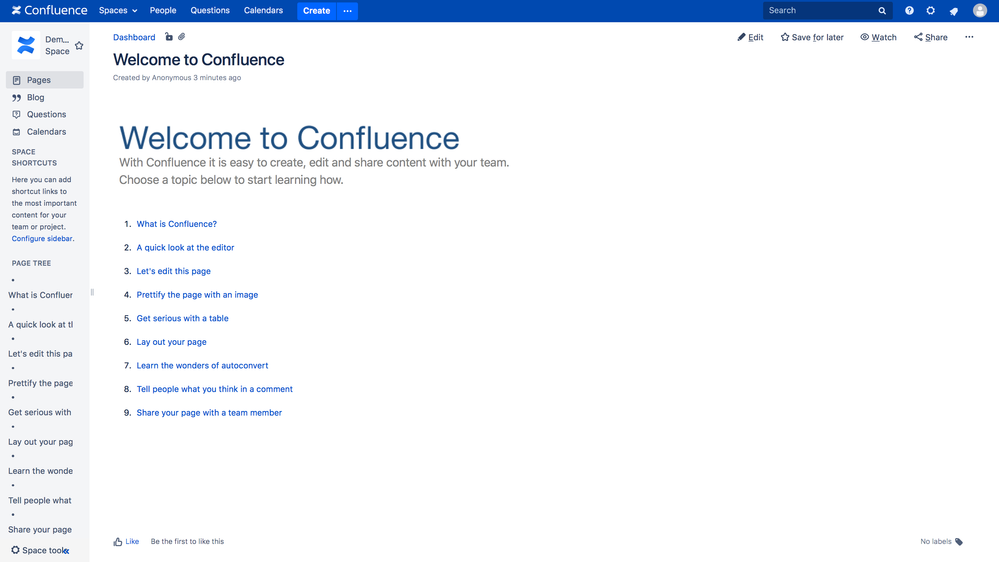Open 'Tell people what you think in a comment'
This screenshot has height=562, width=999.
pyautogui.click(x=215, y=389)
